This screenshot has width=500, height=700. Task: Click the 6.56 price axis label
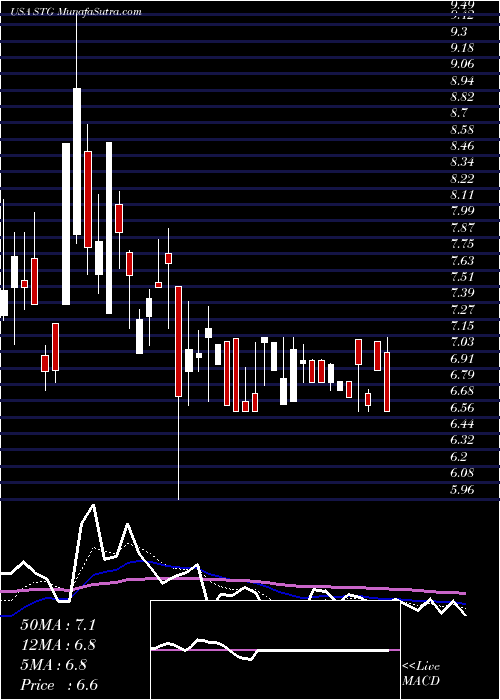coord(462,408)
